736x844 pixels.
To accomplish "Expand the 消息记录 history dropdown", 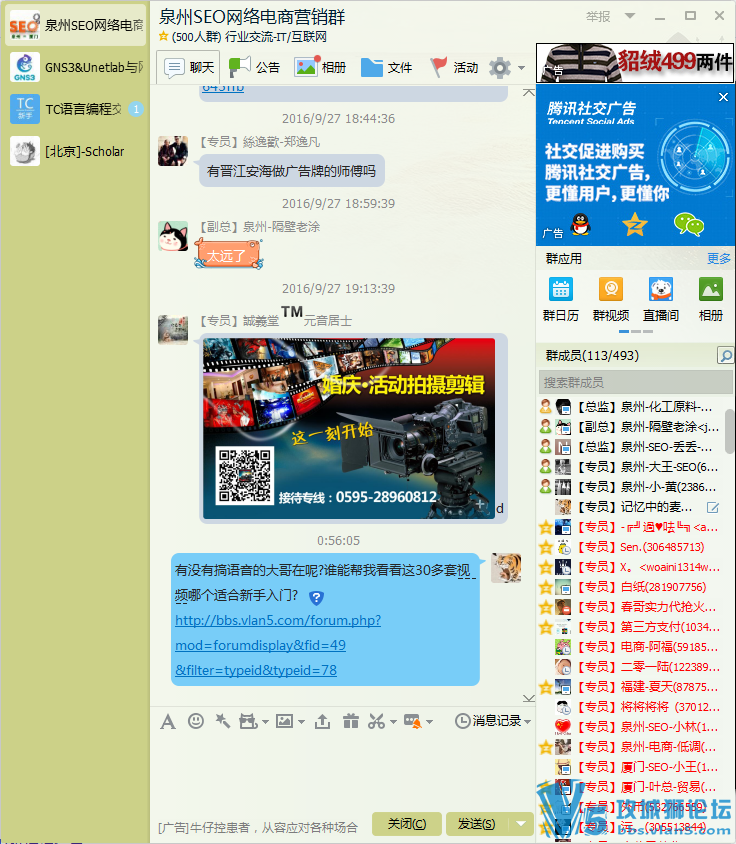I will click(x=527, y=722).
